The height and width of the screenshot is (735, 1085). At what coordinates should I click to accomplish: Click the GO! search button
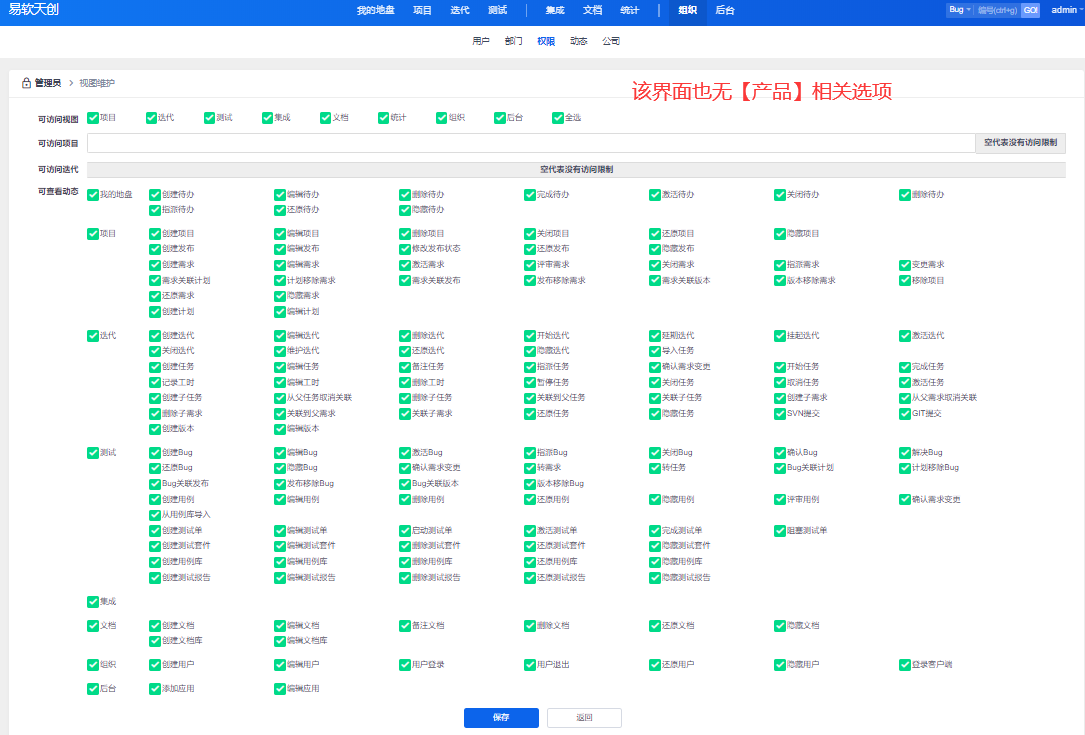click(1030, 10)
